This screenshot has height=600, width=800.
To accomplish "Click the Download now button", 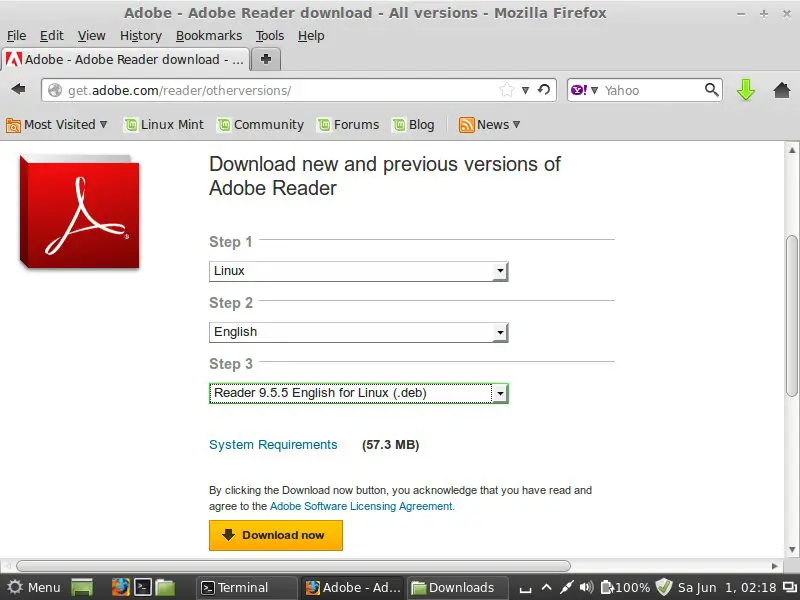I will [276, 535].
